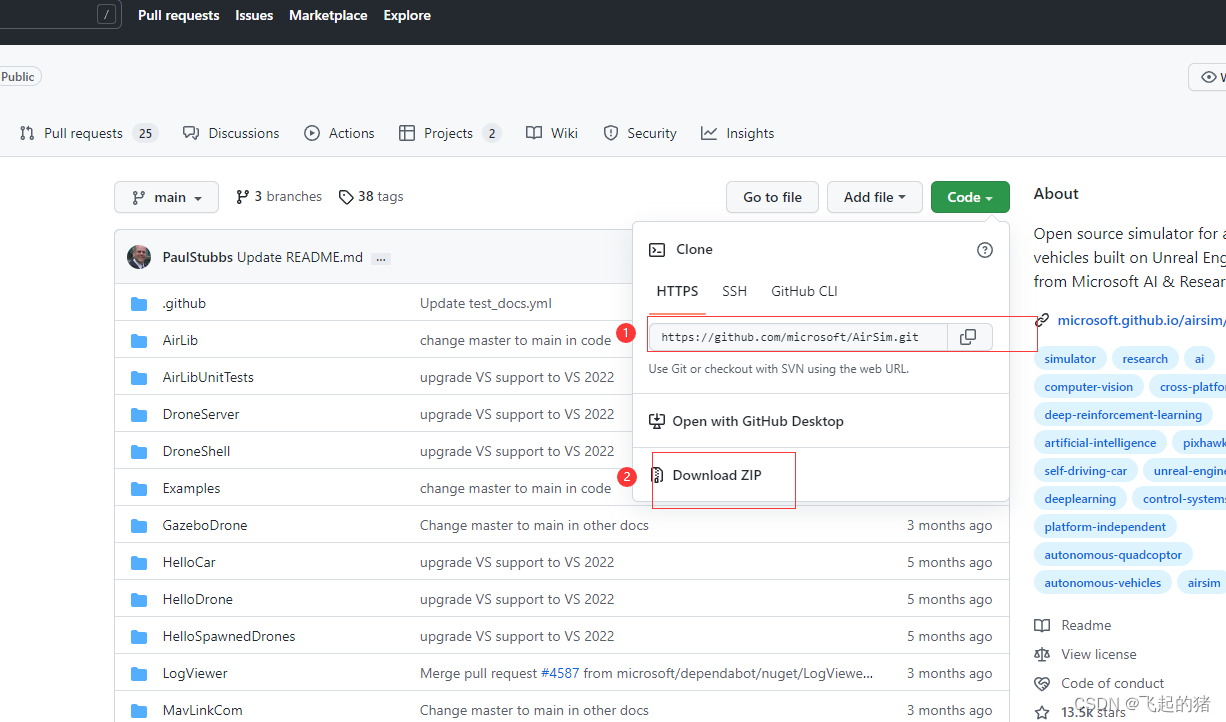Click Examples folder icon
The width and height of the screenshot is (1226, 722).
[x=139, y=488]
